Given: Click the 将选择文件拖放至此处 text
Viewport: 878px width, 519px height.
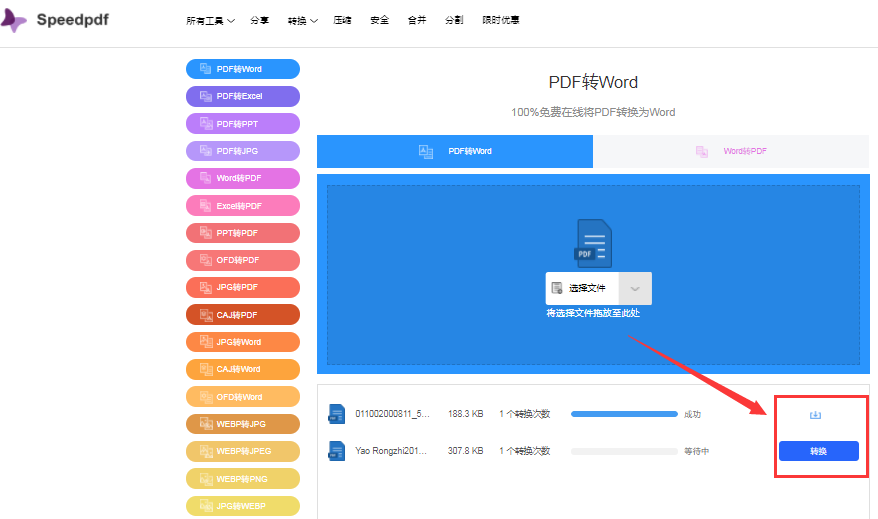Looking at the screenshot, I should [593, 313].
